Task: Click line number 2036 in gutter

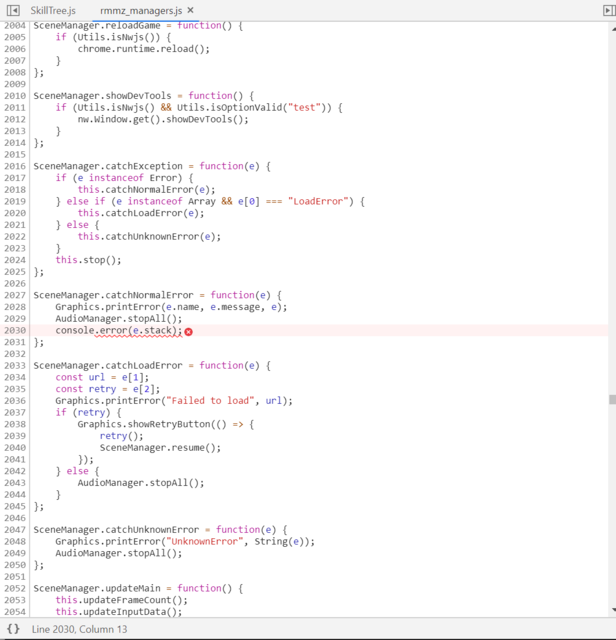Action: (x=15, y=401)
